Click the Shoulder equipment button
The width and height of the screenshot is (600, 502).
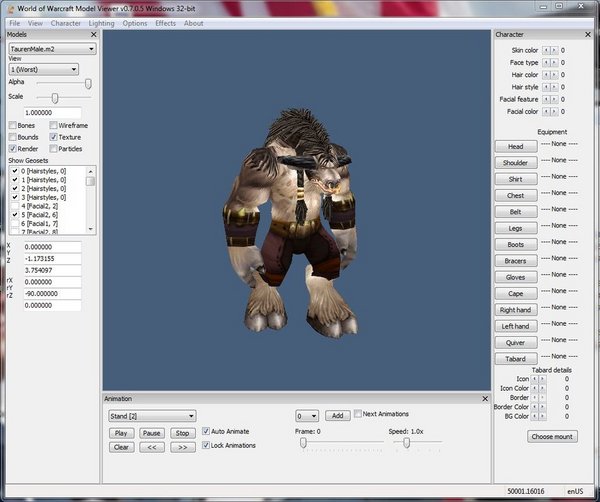click(515, 163)
